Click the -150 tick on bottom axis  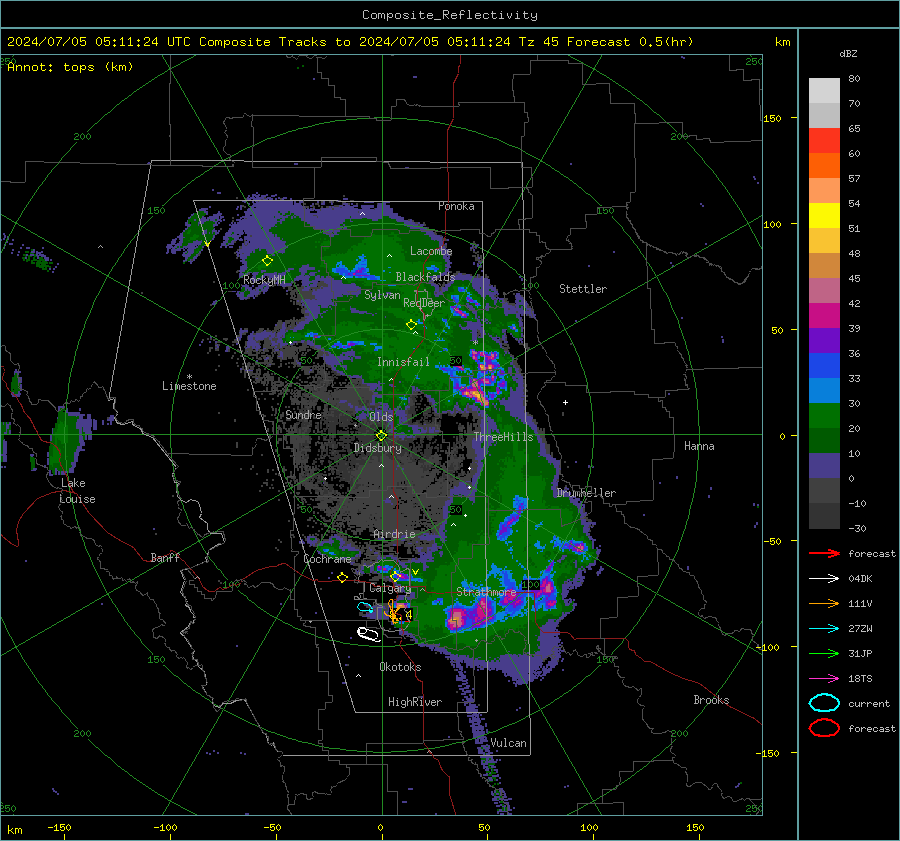[59, 827]
